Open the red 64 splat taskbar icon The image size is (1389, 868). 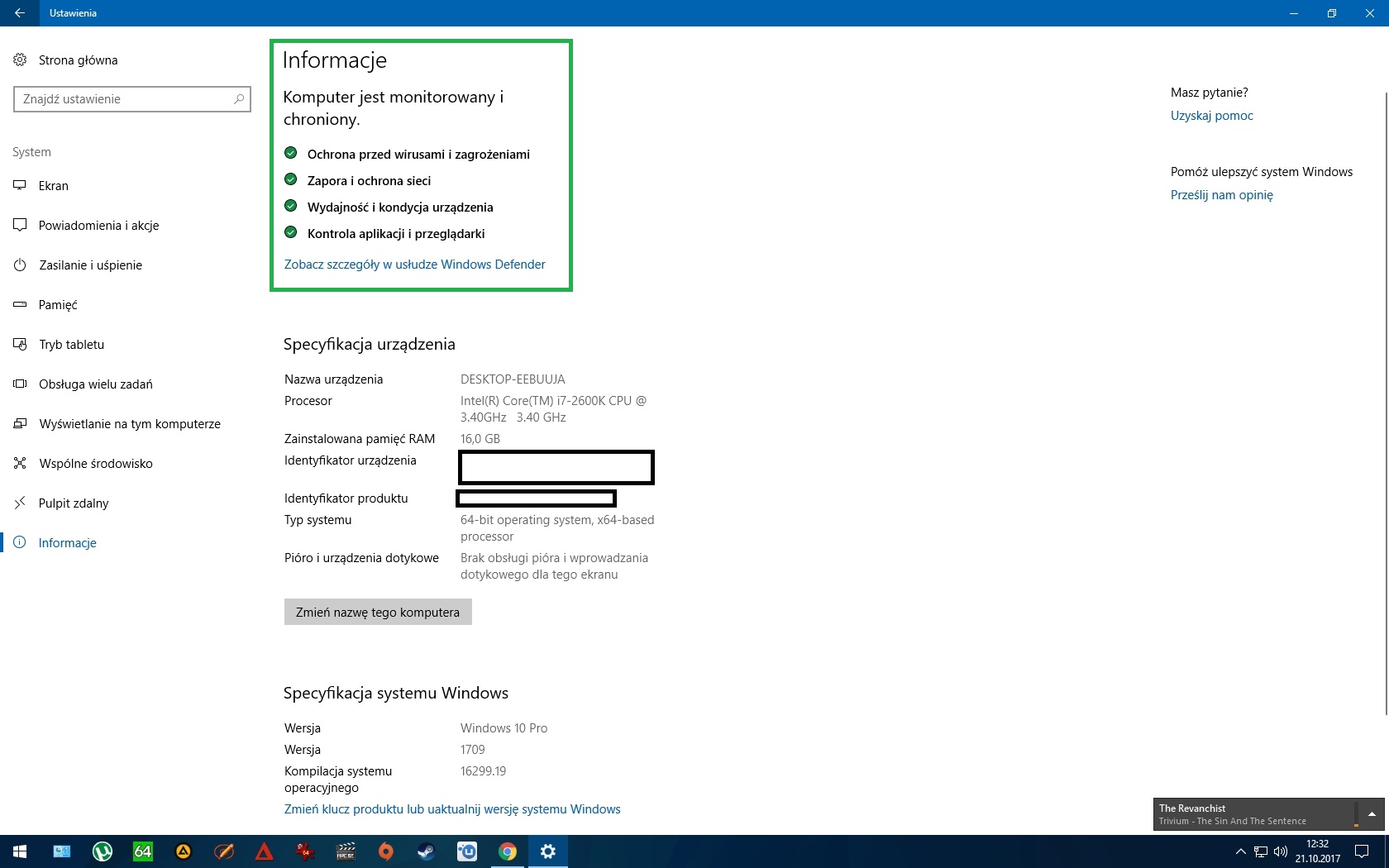pyautogui.click(x=305, y=851)
